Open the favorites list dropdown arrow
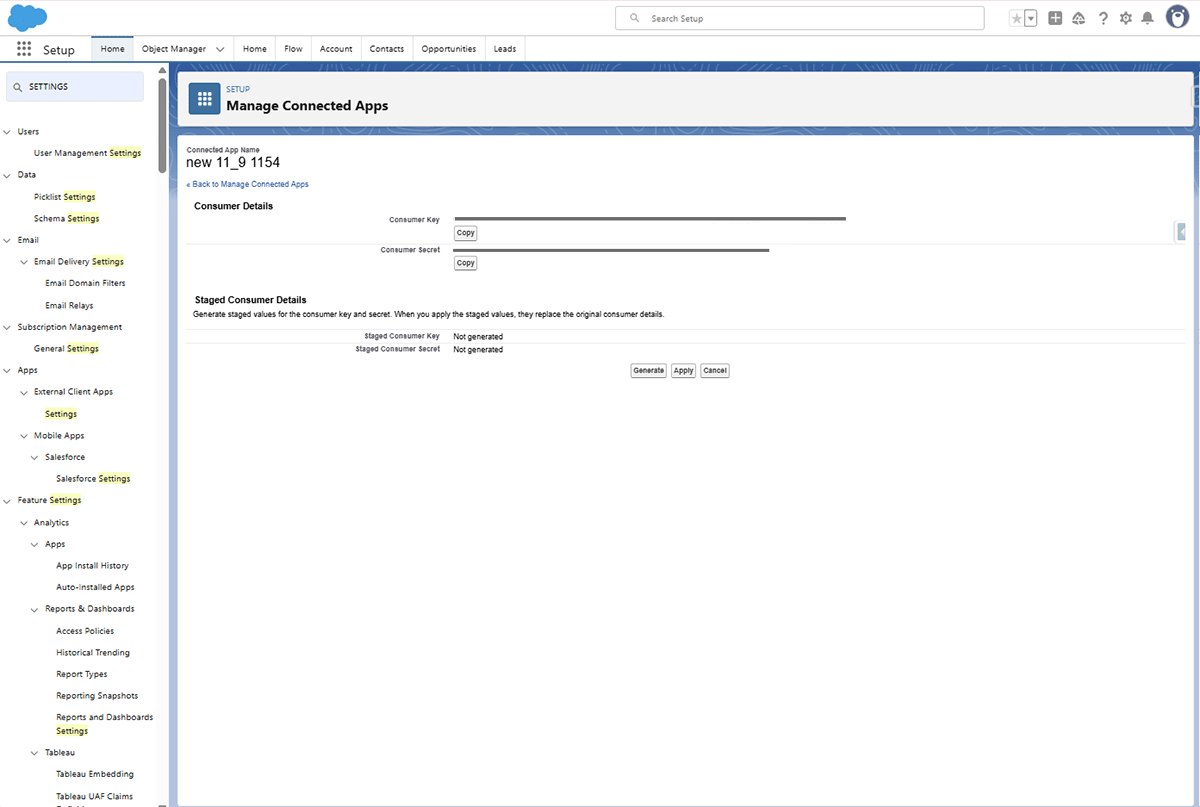Image resolution: width=1200 pixels, height=807 pixels. (1031, 18)
